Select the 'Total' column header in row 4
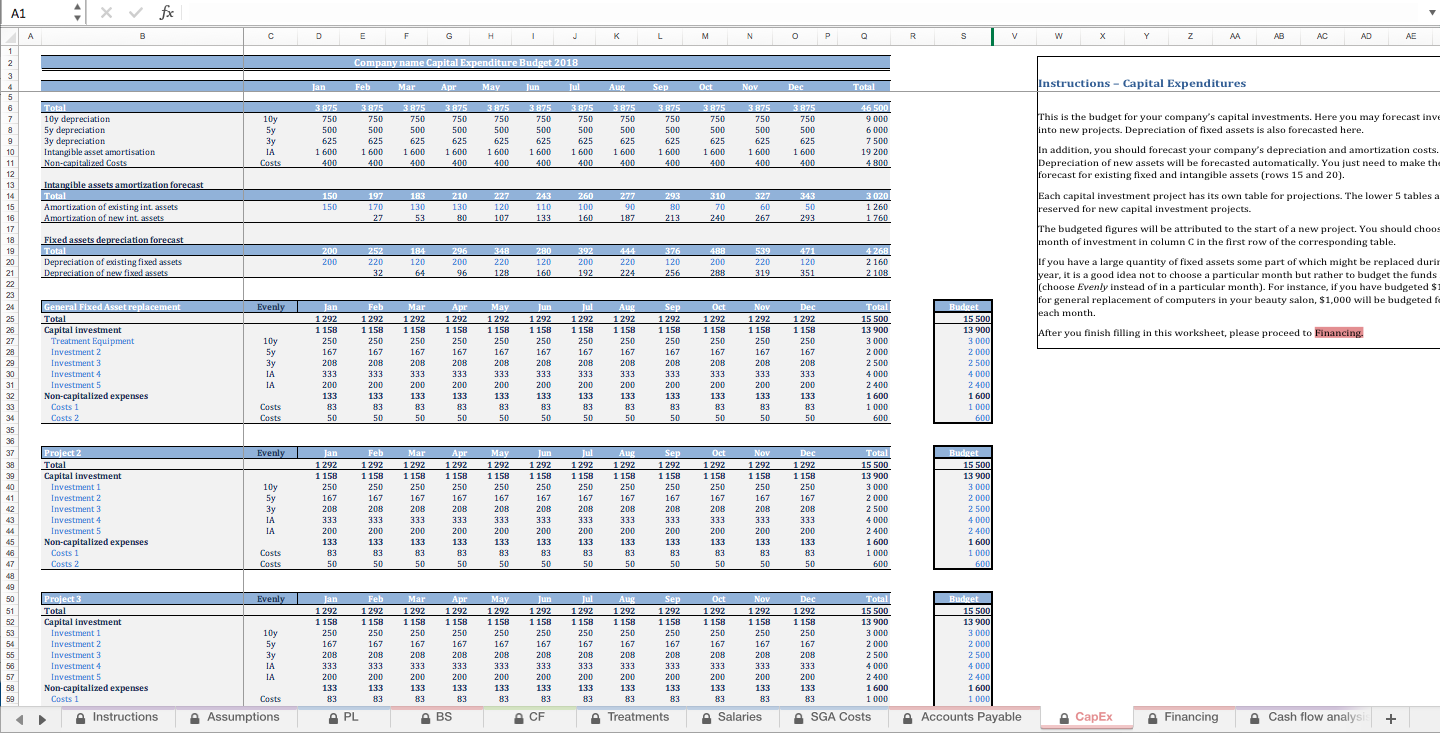 click(863, 87)
